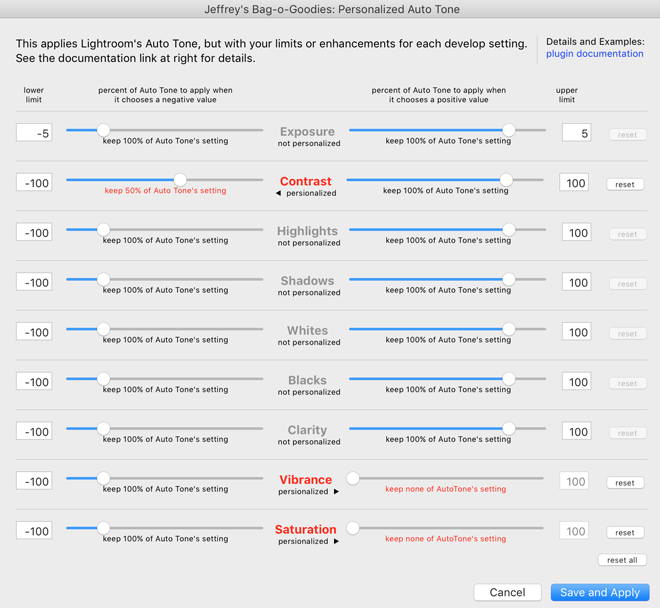
Task: Click the Contrast negative-value slider handle
Action: pyautogui.click(x=180, y=180)
